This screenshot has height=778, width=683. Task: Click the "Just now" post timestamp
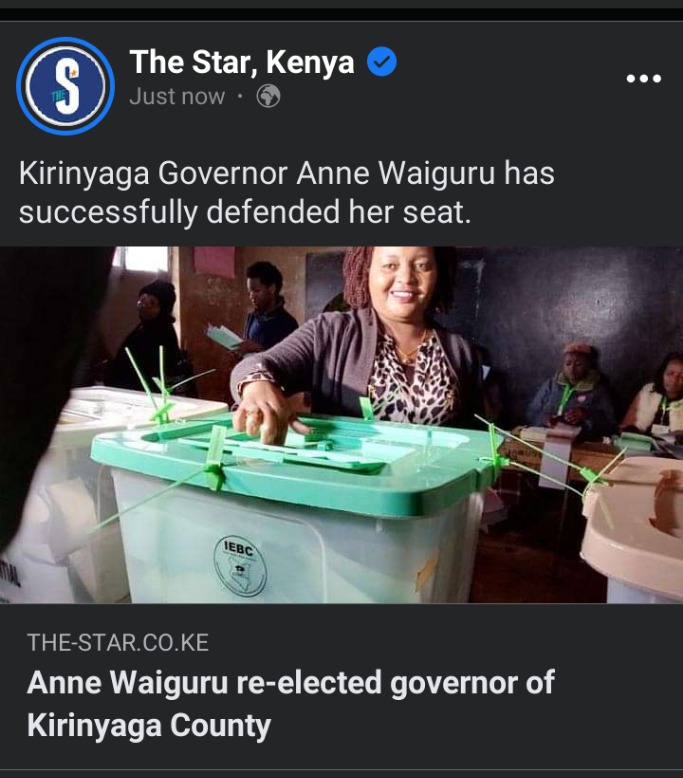point(177,96)
